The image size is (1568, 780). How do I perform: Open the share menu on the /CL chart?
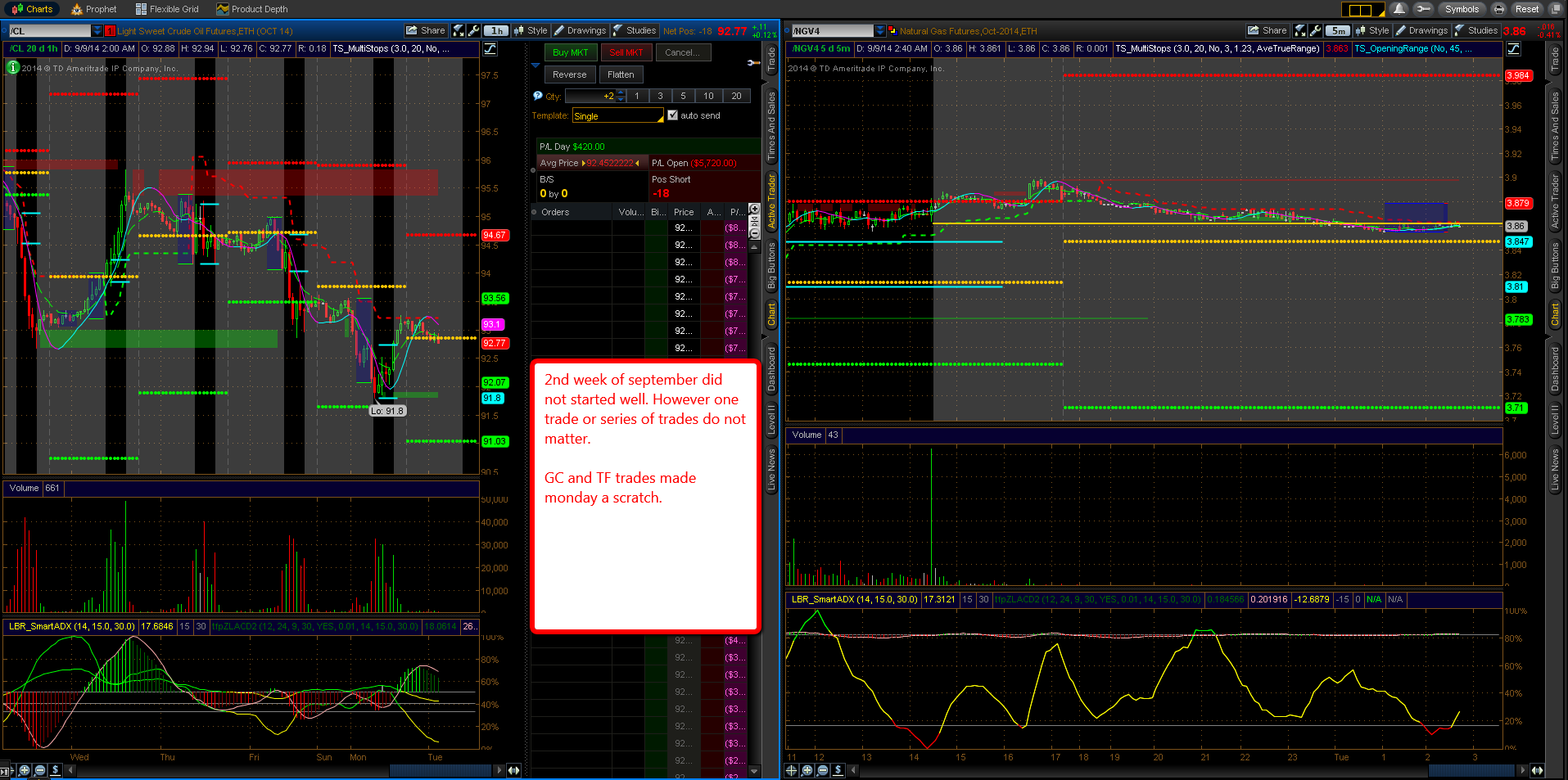426,30
